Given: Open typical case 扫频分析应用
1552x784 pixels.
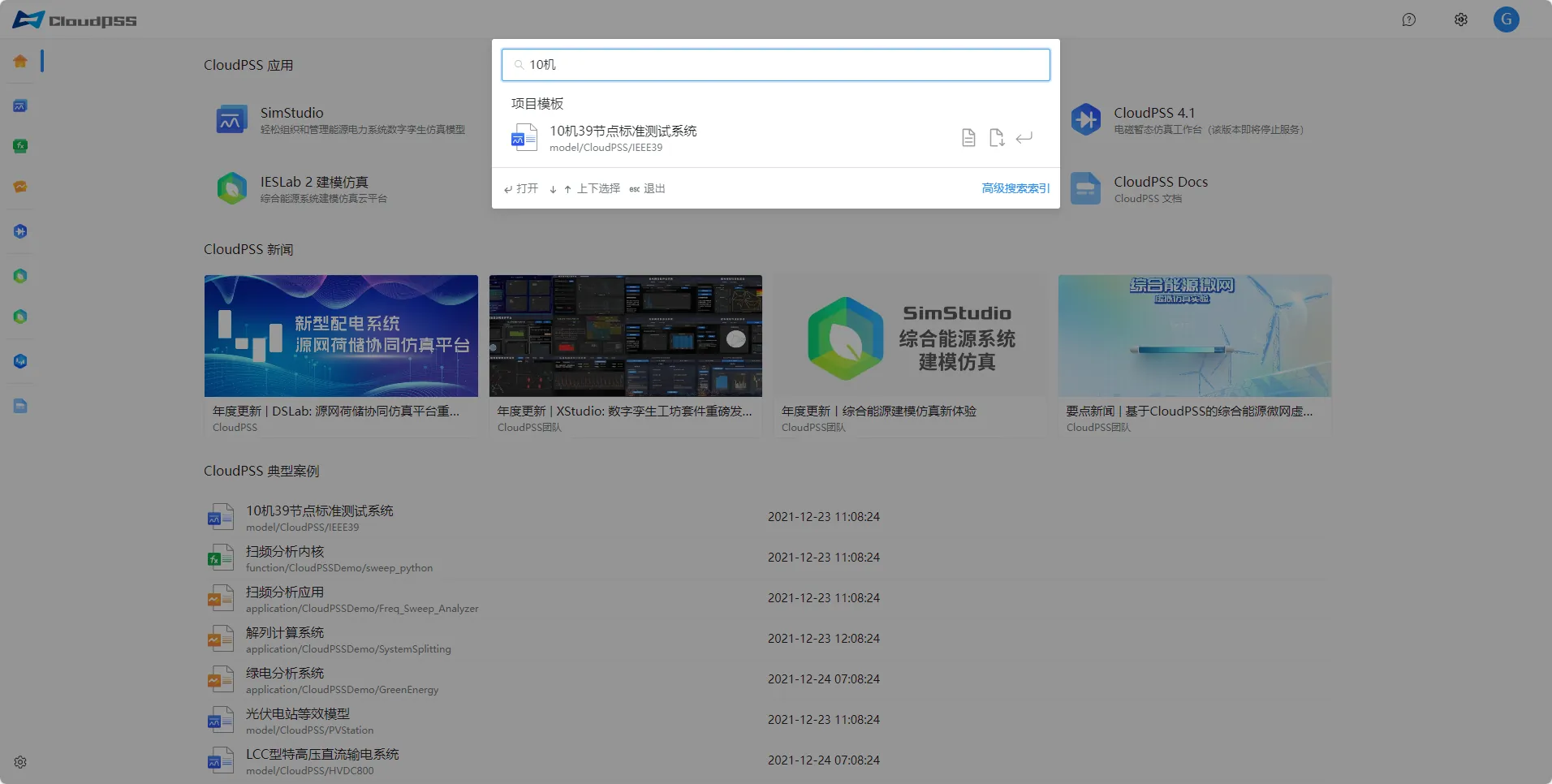Looking at the screenshot, I should tap(285, 592).
